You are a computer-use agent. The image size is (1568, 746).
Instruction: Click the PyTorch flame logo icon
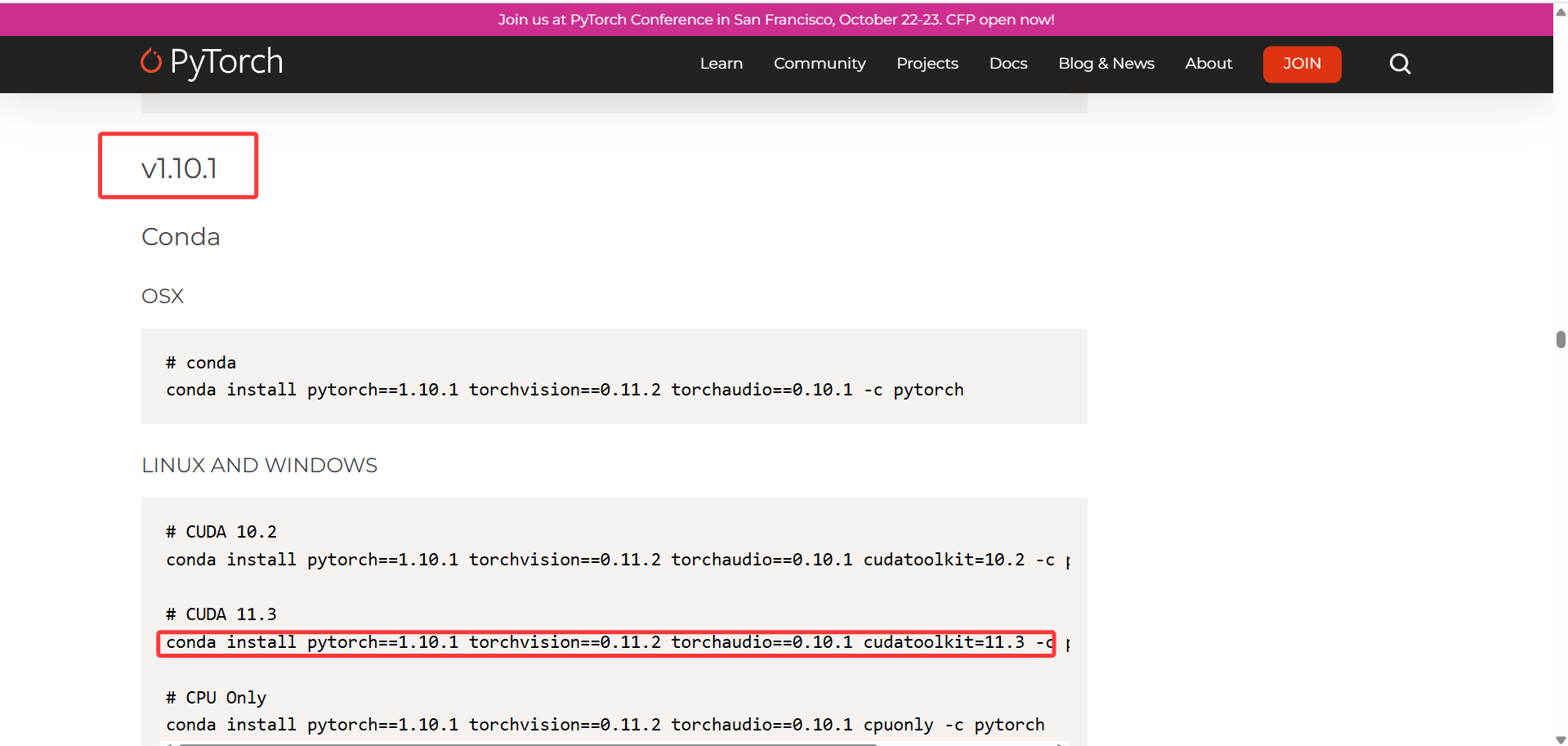click(151, 61)
